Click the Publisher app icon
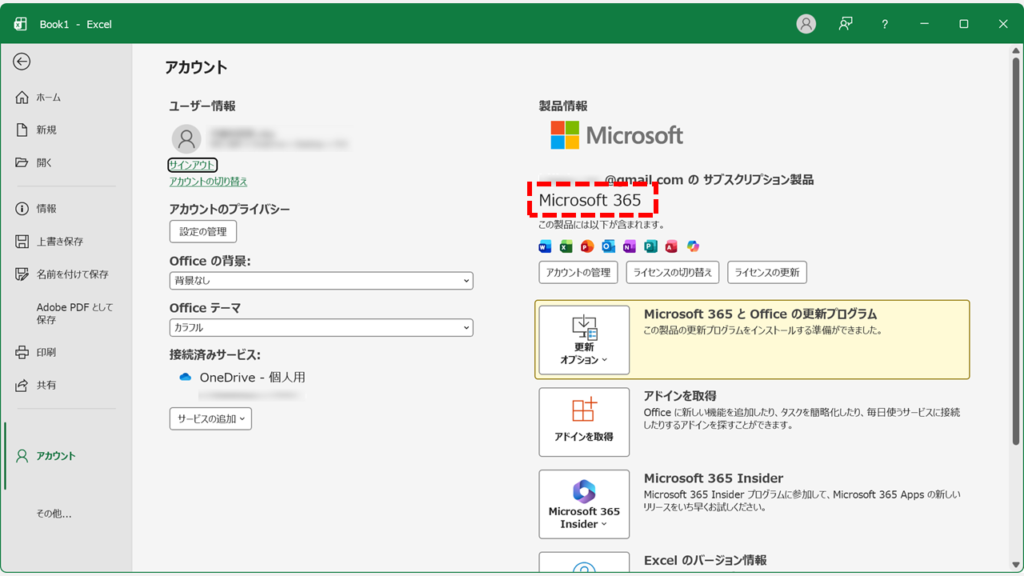This screenshot has height=576, width=1024. [x=650, y=246]
